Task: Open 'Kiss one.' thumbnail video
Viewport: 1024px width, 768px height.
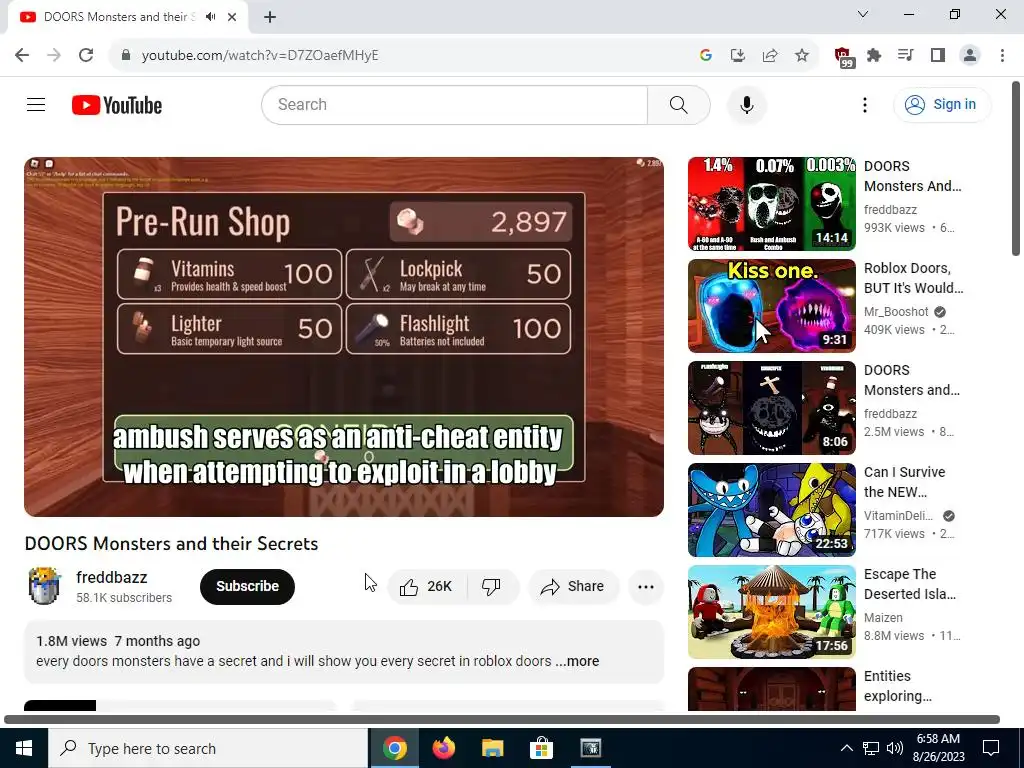Action: click(771, 306)
